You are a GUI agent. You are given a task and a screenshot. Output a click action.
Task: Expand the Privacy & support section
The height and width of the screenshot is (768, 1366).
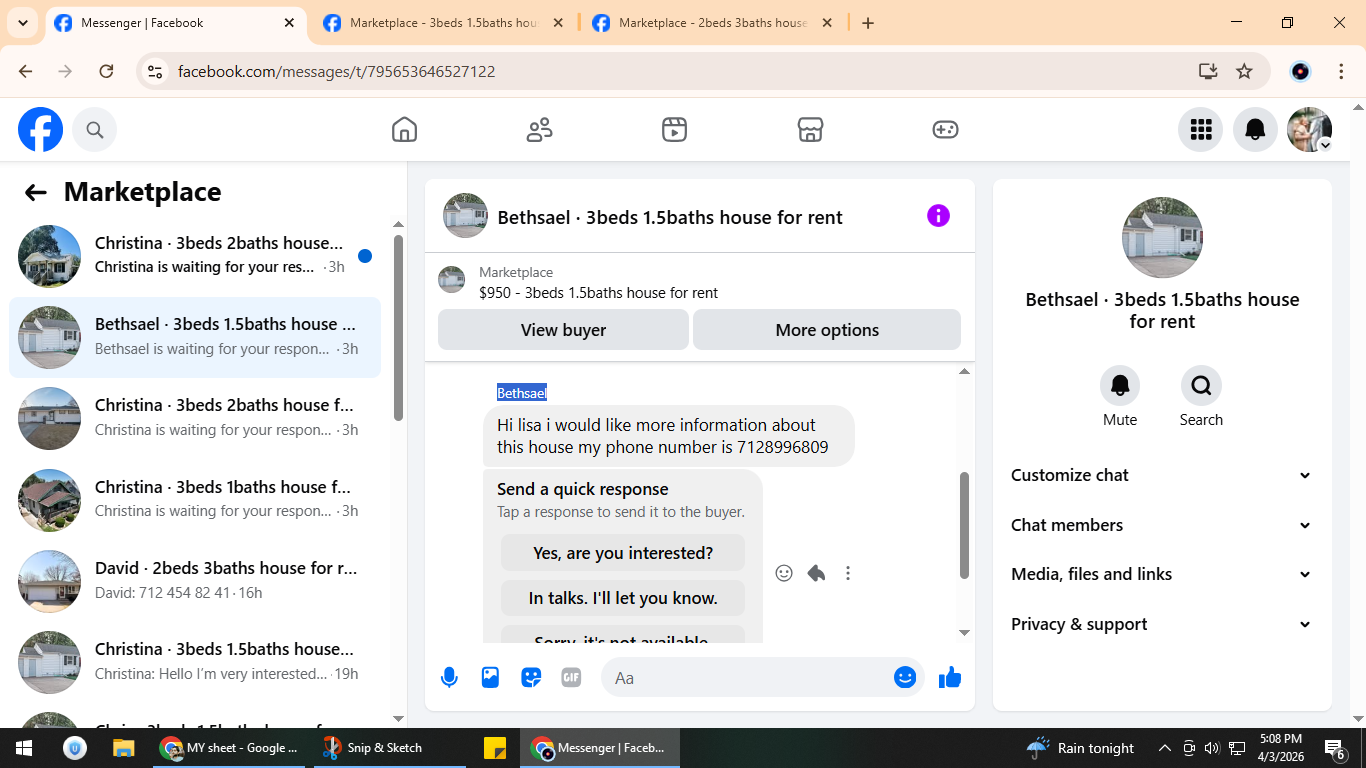coord(1162,624)
